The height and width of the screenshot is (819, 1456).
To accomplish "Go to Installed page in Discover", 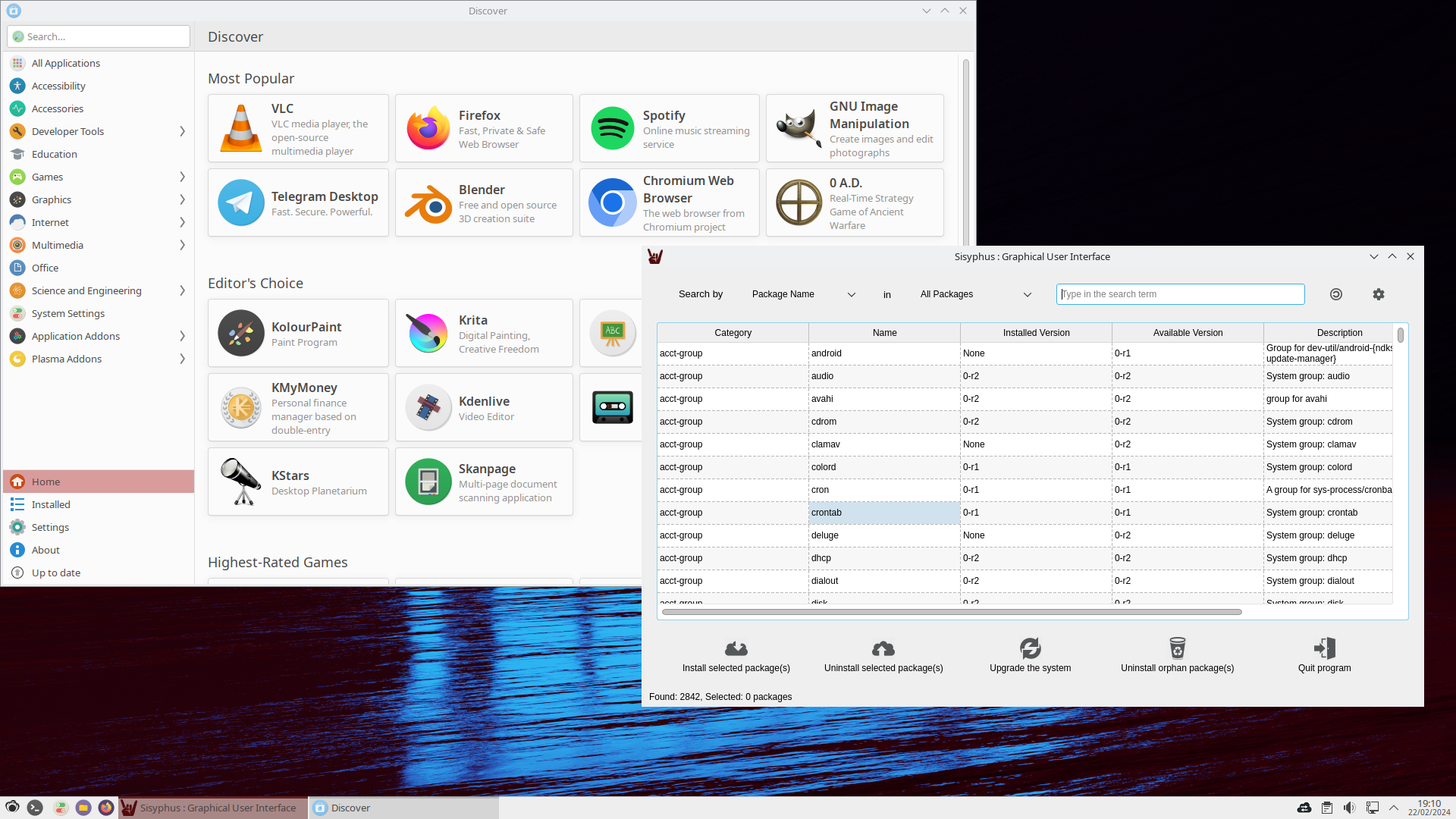I will (x=99, y=504).
